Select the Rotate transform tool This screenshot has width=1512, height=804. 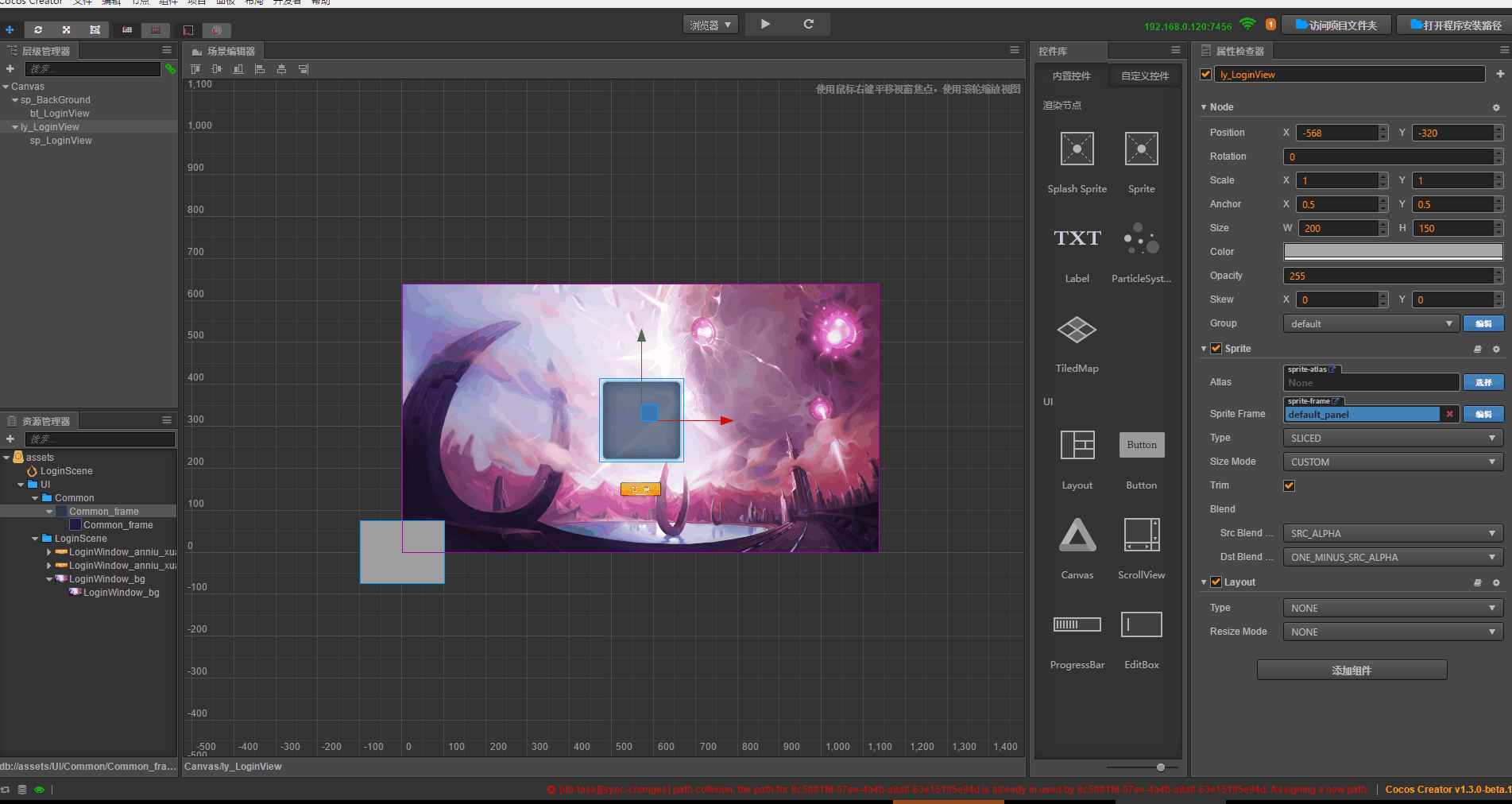click(x=38, y=29)
